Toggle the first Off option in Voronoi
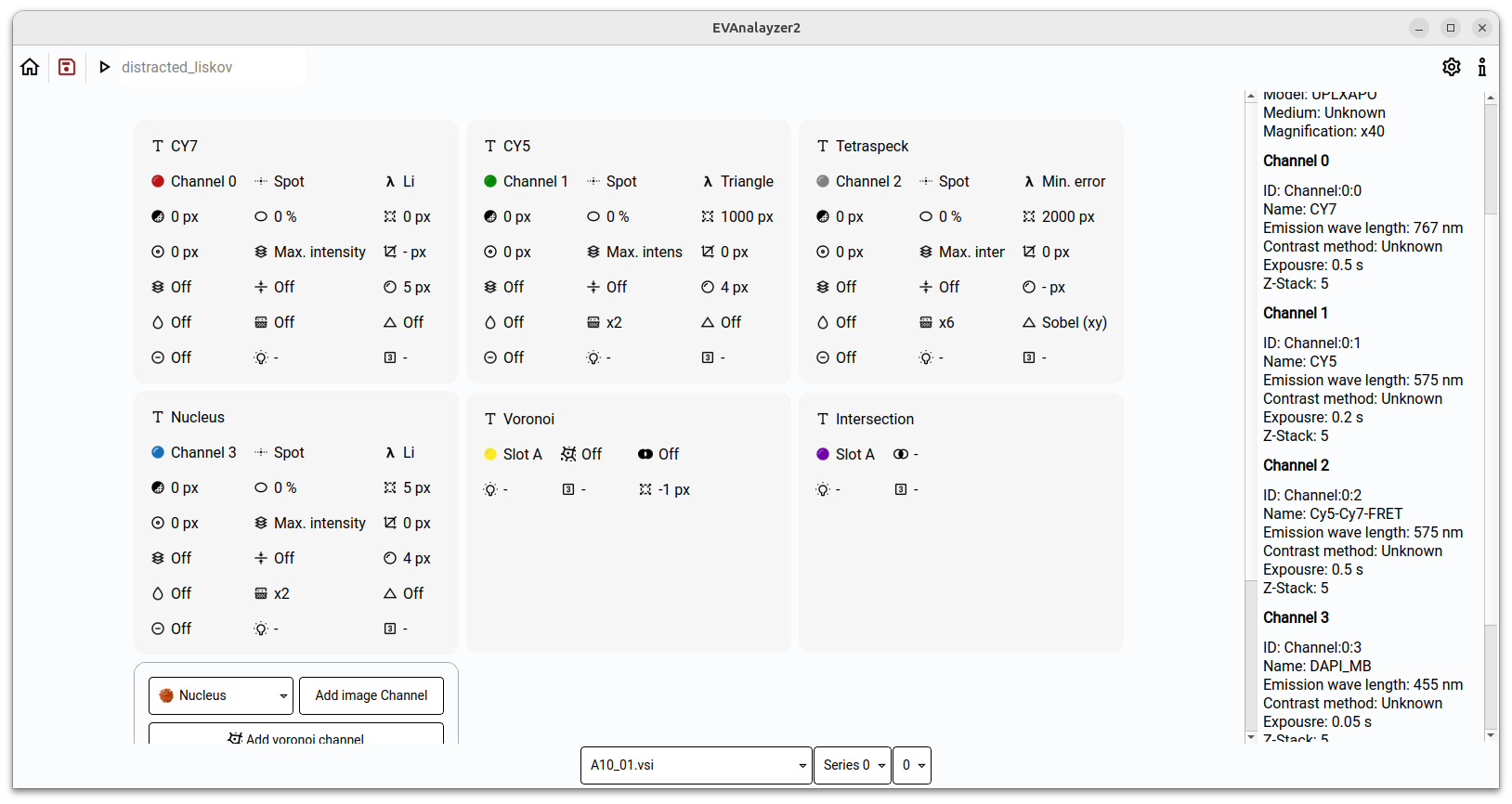This screenshot has height=804, width=1512. [x=581, y=454]
